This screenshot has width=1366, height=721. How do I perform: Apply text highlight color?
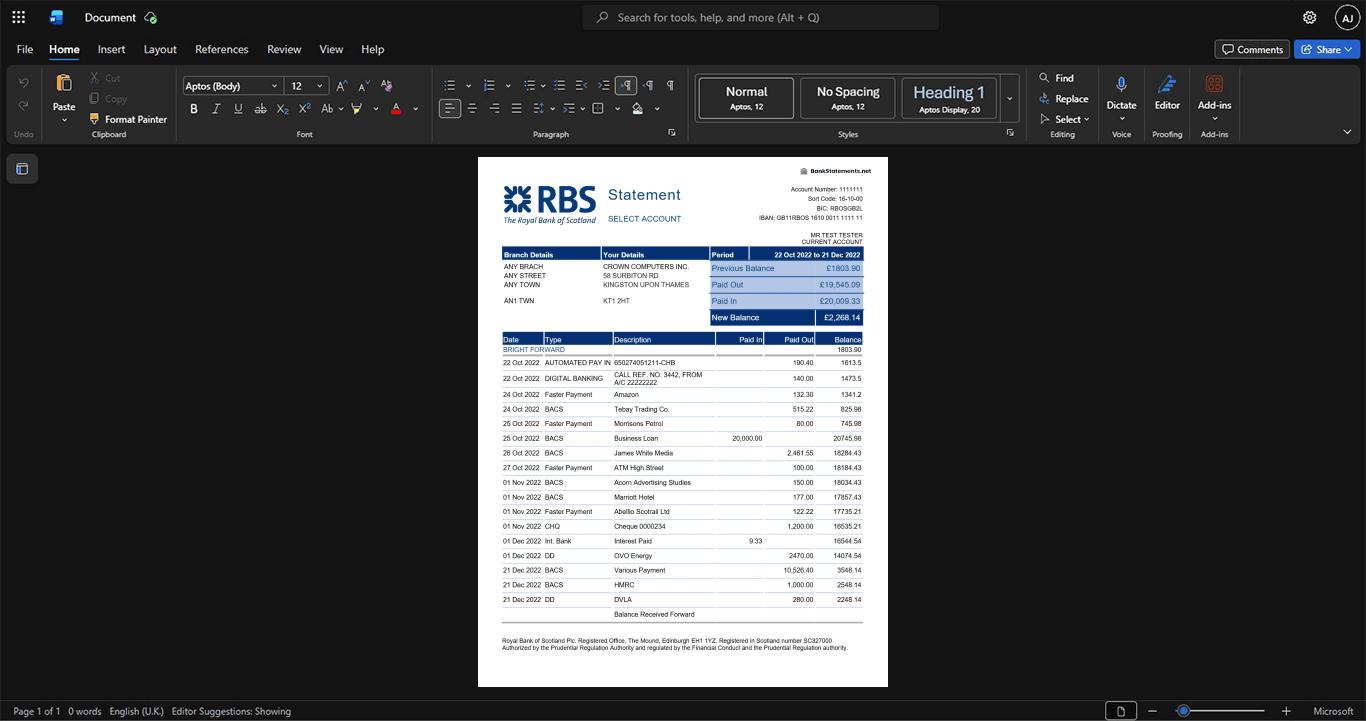tap(356, 108)
